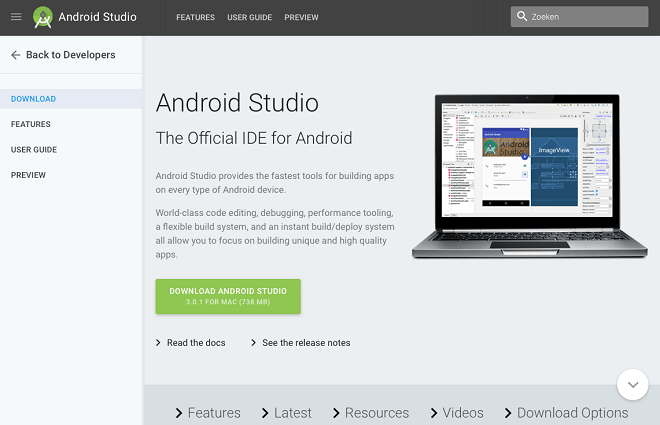Click the chevron before See the release notes
Screen dimensions: 660x425
tap(253, 343)
